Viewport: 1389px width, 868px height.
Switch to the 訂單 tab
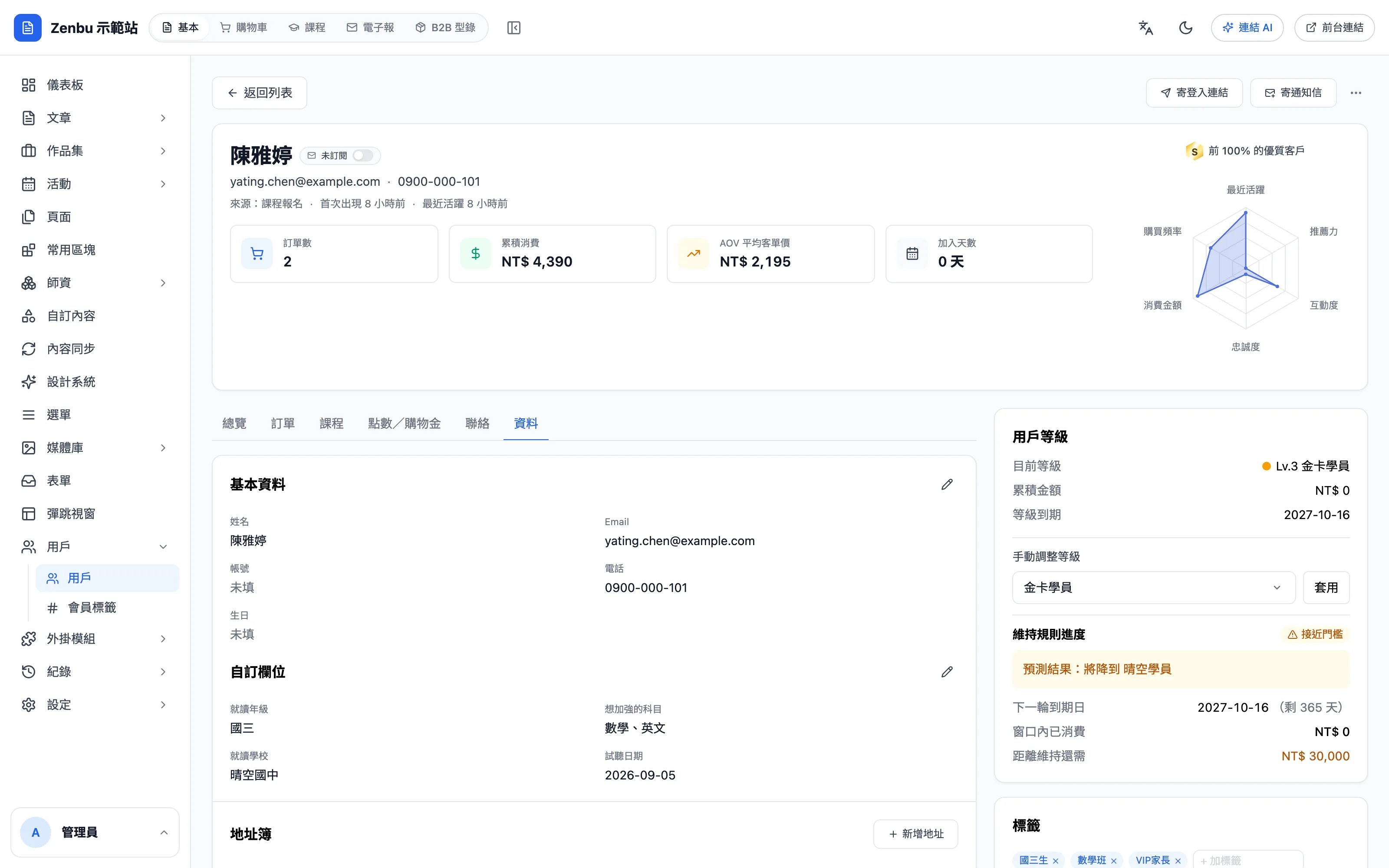(x=283, y=423)
